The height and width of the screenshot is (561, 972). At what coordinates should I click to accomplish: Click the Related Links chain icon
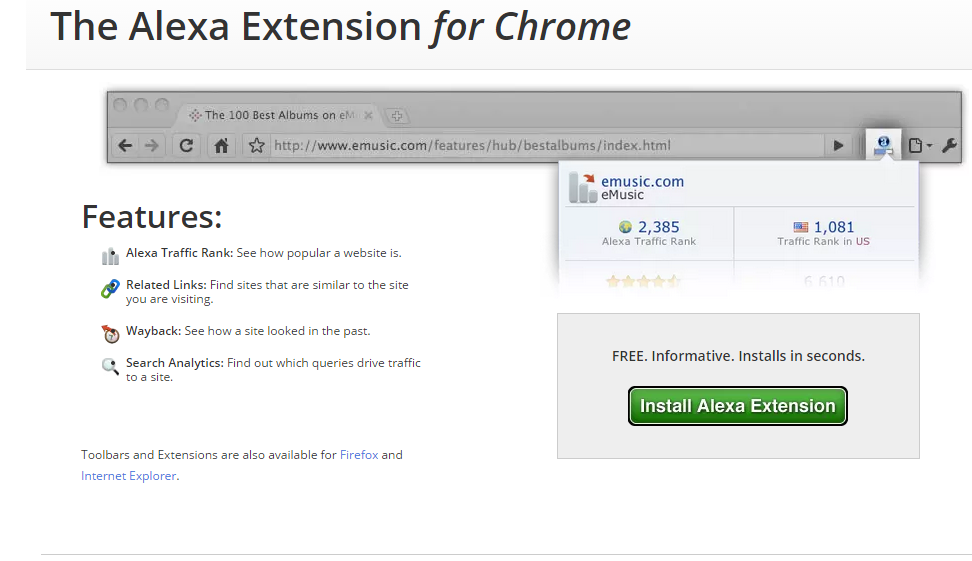(110, 290)
